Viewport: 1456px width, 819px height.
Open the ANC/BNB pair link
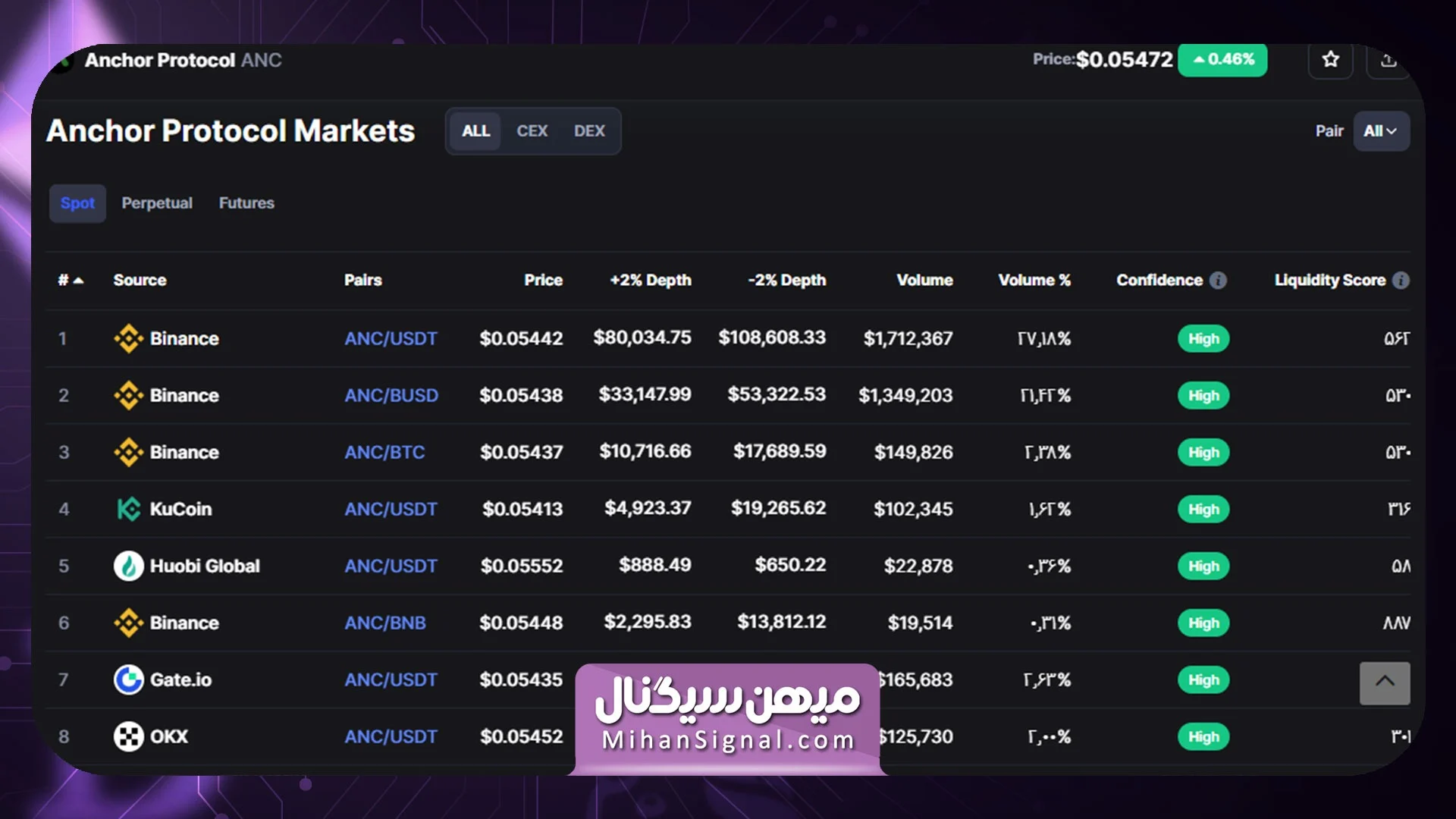(x=385, y=623)
